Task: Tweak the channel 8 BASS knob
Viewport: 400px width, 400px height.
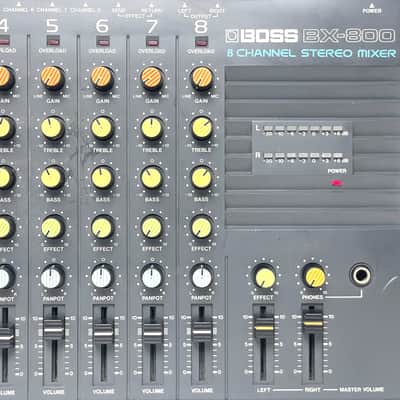Action: coord(202,178)
